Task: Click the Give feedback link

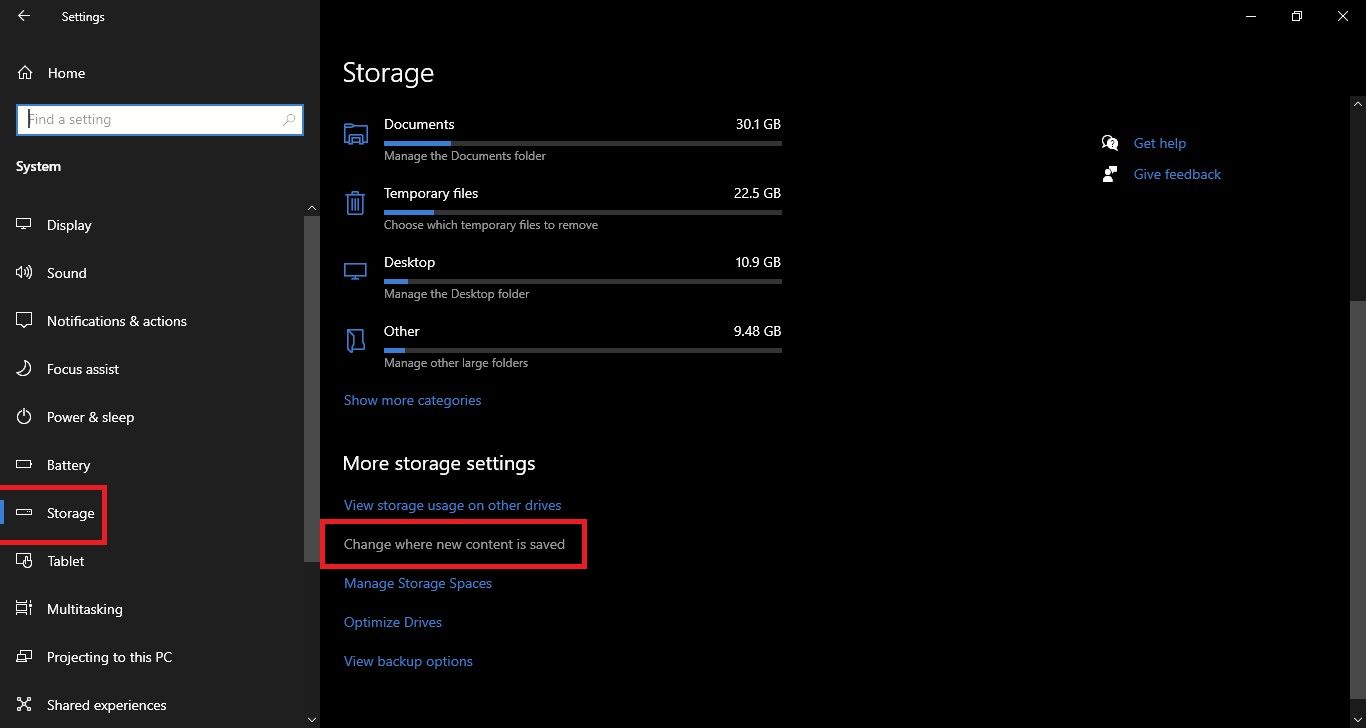Action: tap(1177, 174)
